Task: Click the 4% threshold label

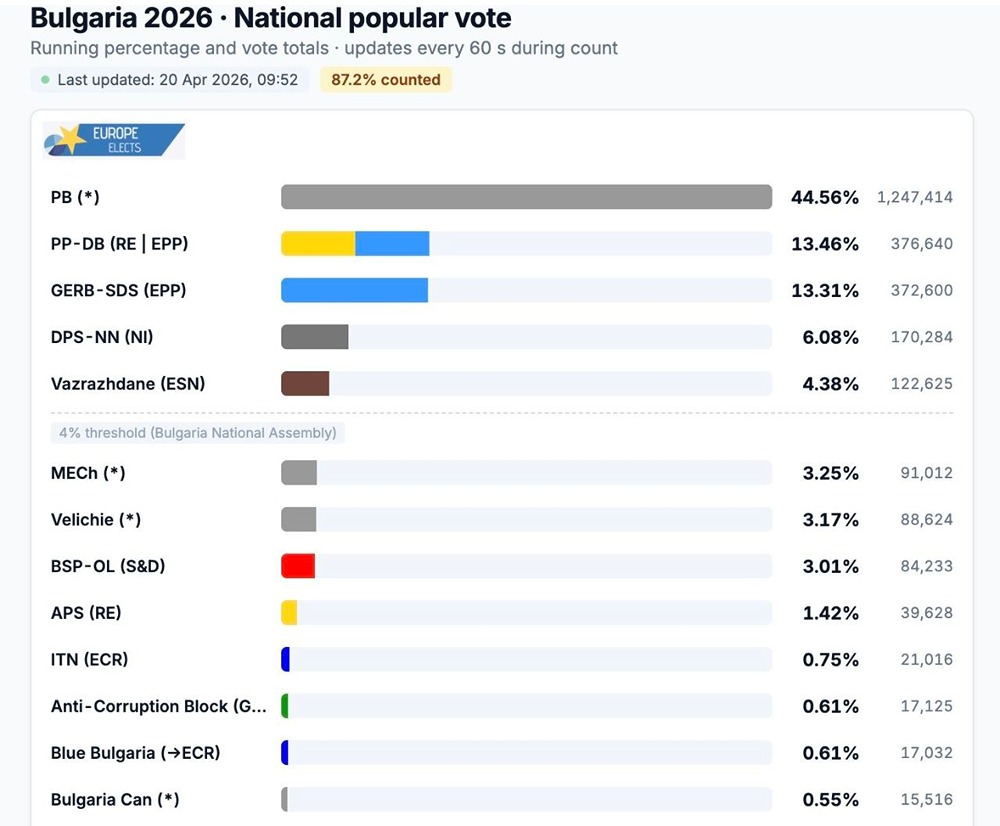Action: coord(197,433)
